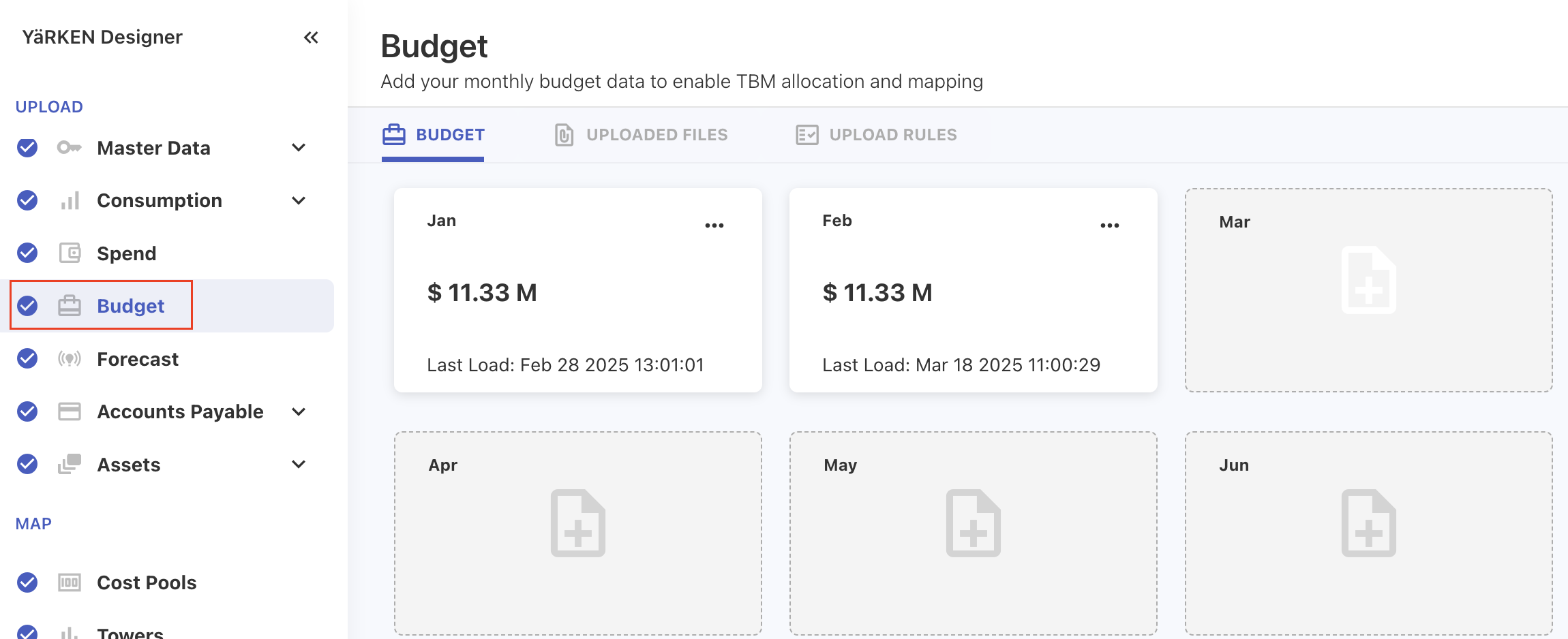Select the empty Apr budget upload card

click(x=577, y=533)
